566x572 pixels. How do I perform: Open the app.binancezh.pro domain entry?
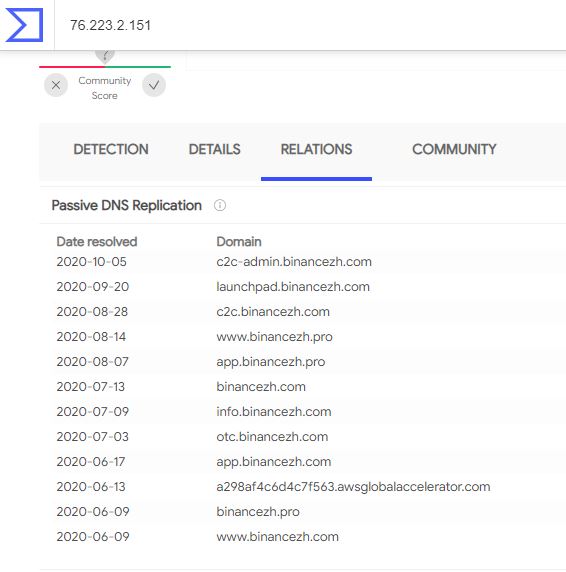coord(271,362)
